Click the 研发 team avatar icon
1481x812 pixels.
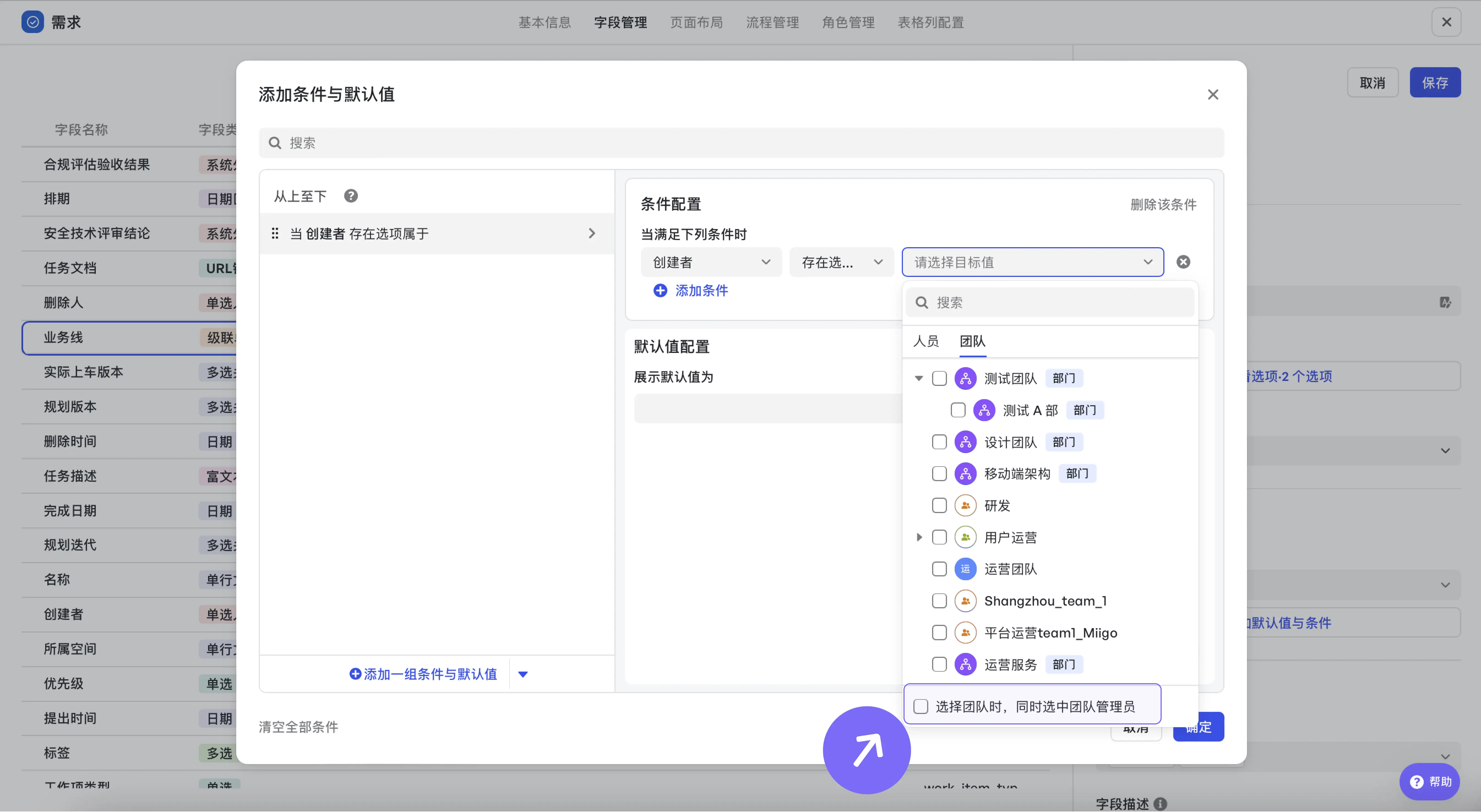[x=965, y=505]
